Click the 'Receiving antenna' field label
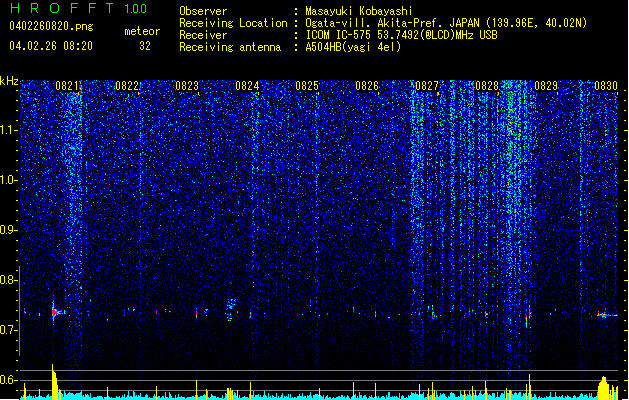This screenshot has height=400, width=629. tap(230, 47)
